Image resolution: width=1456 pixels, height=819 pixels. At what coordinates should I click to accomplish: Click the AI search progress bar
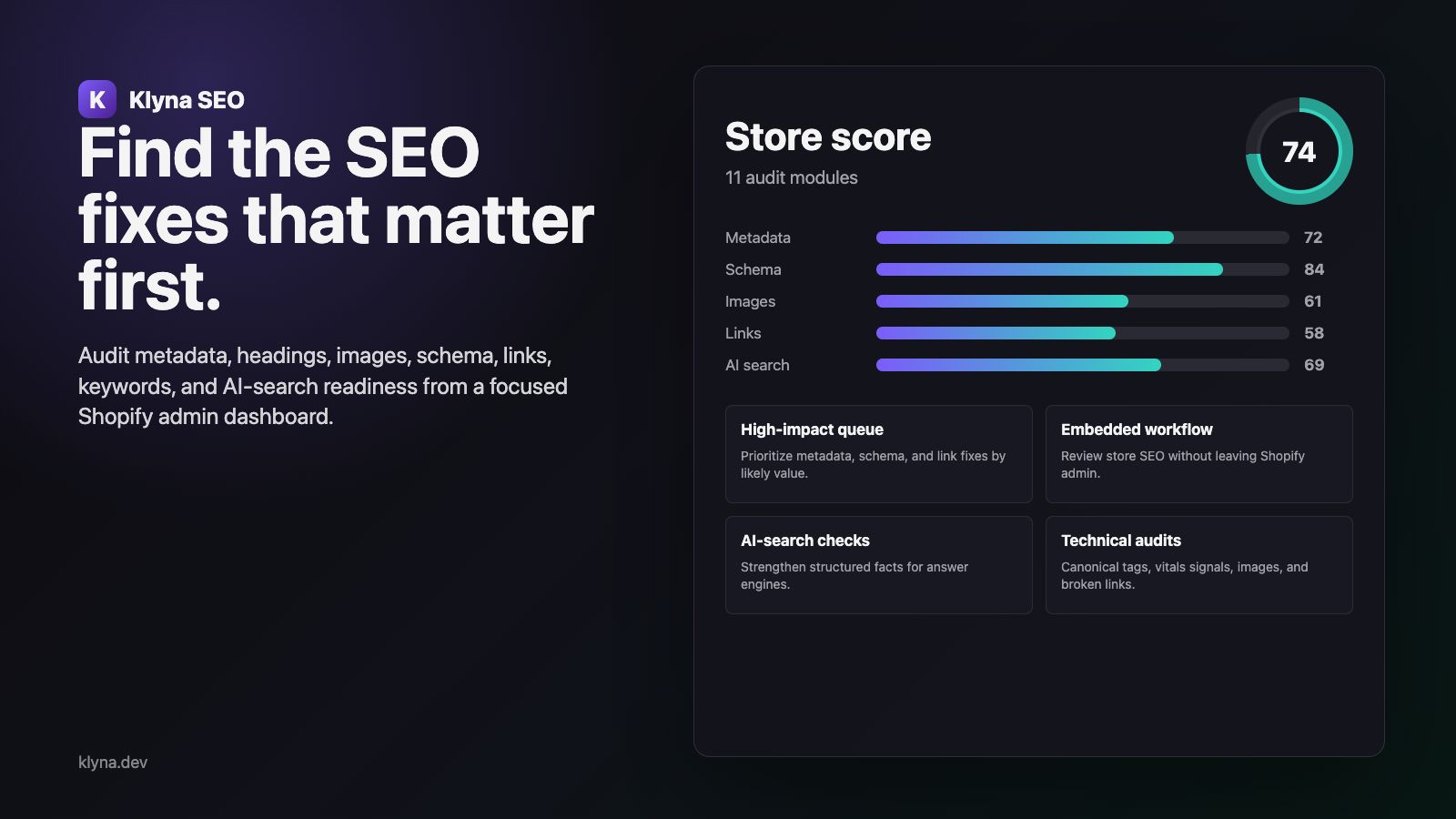[1082, 365]
